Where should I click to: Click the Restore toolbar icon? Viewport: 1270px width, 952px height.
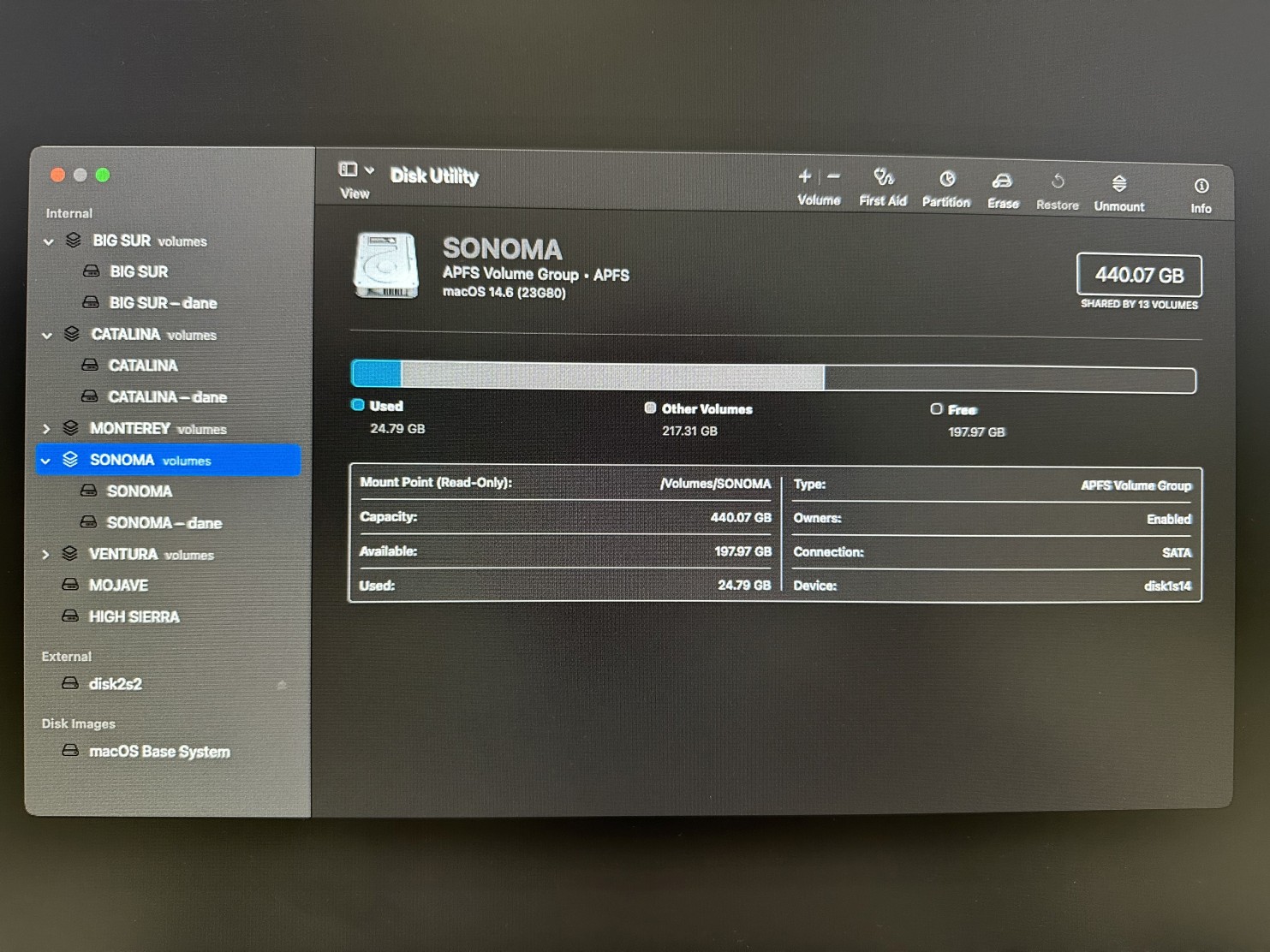coord(1058,181)
